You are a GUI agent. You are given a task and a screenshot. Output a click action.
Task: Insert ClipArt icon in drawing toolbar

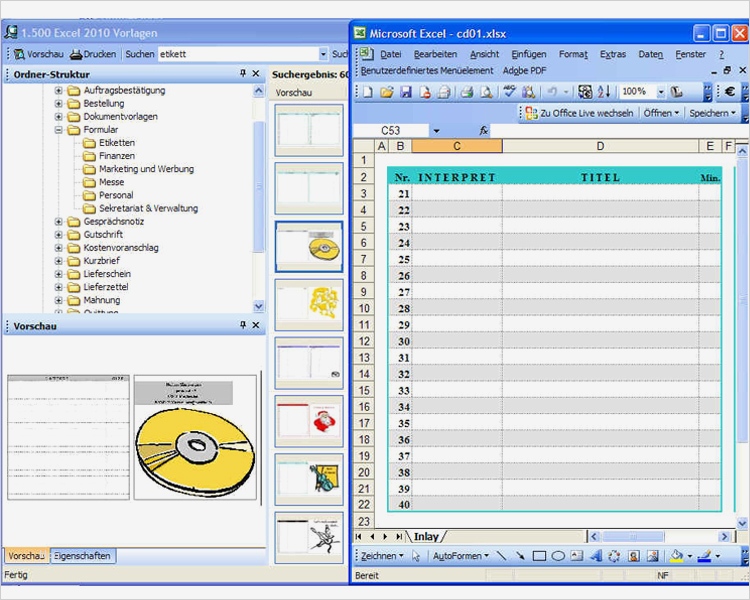pyautogui.click(x=634, y=556)
